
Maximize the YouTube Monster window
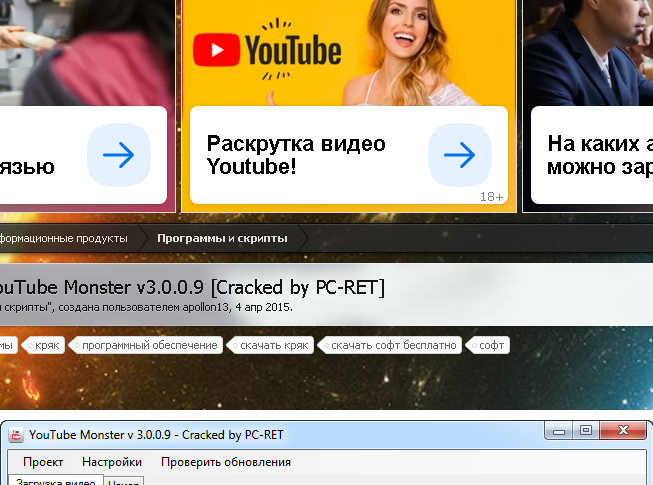tap(585, 432)
